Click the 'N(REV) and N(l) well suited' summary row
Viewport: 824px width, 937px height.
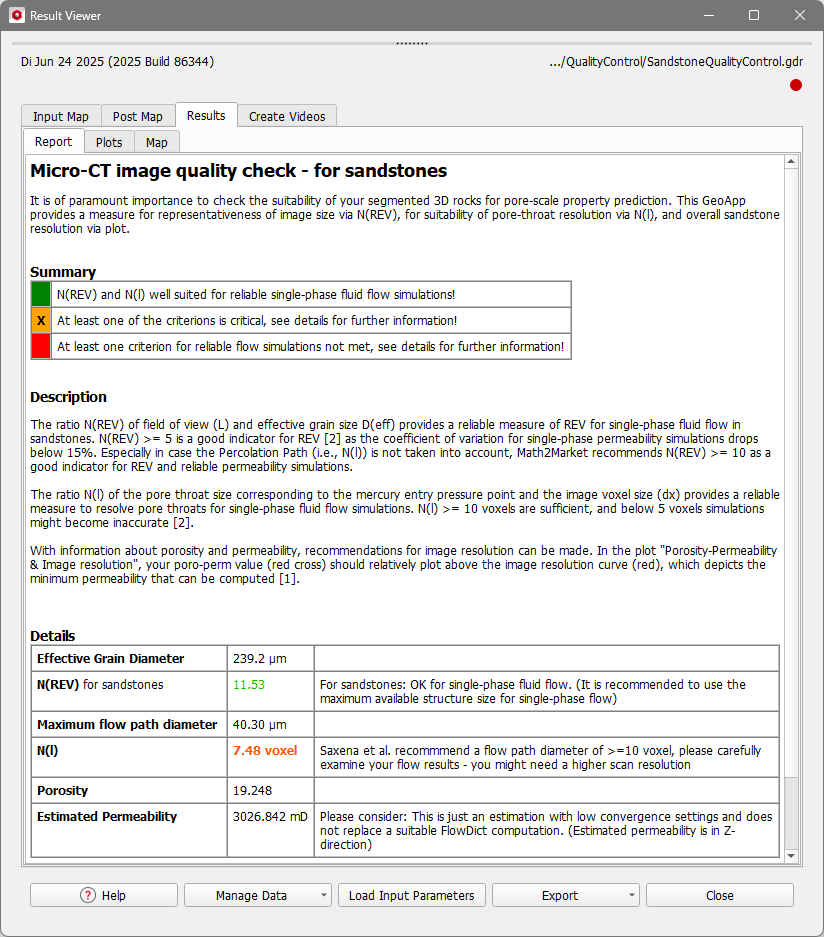311,295
